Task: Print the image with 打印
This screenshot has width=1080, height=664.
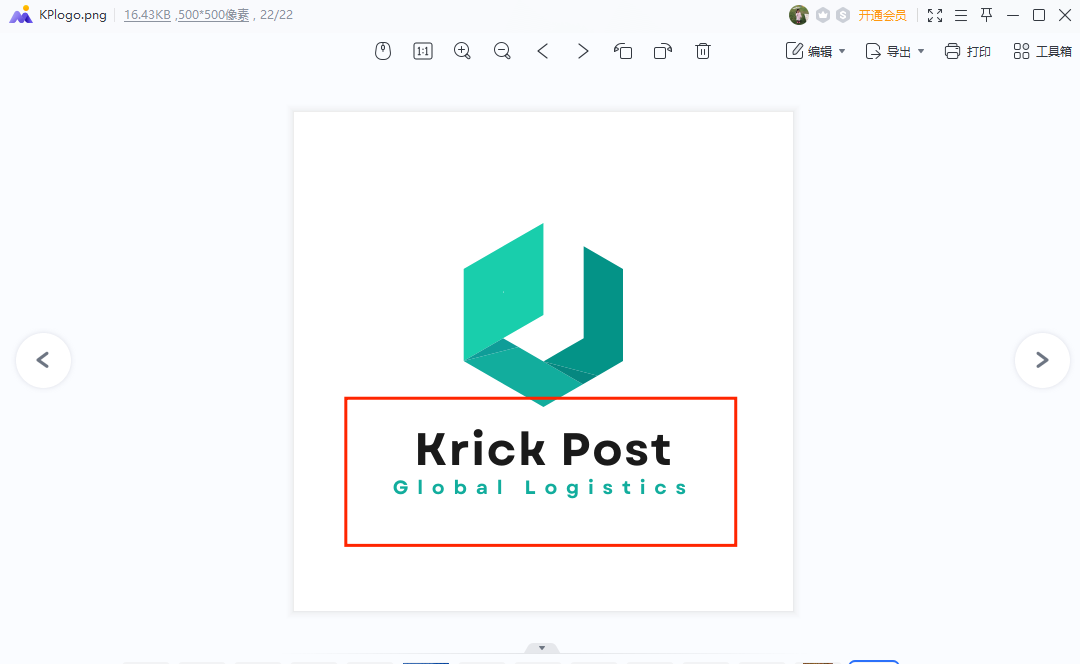Action: [968, 51]
